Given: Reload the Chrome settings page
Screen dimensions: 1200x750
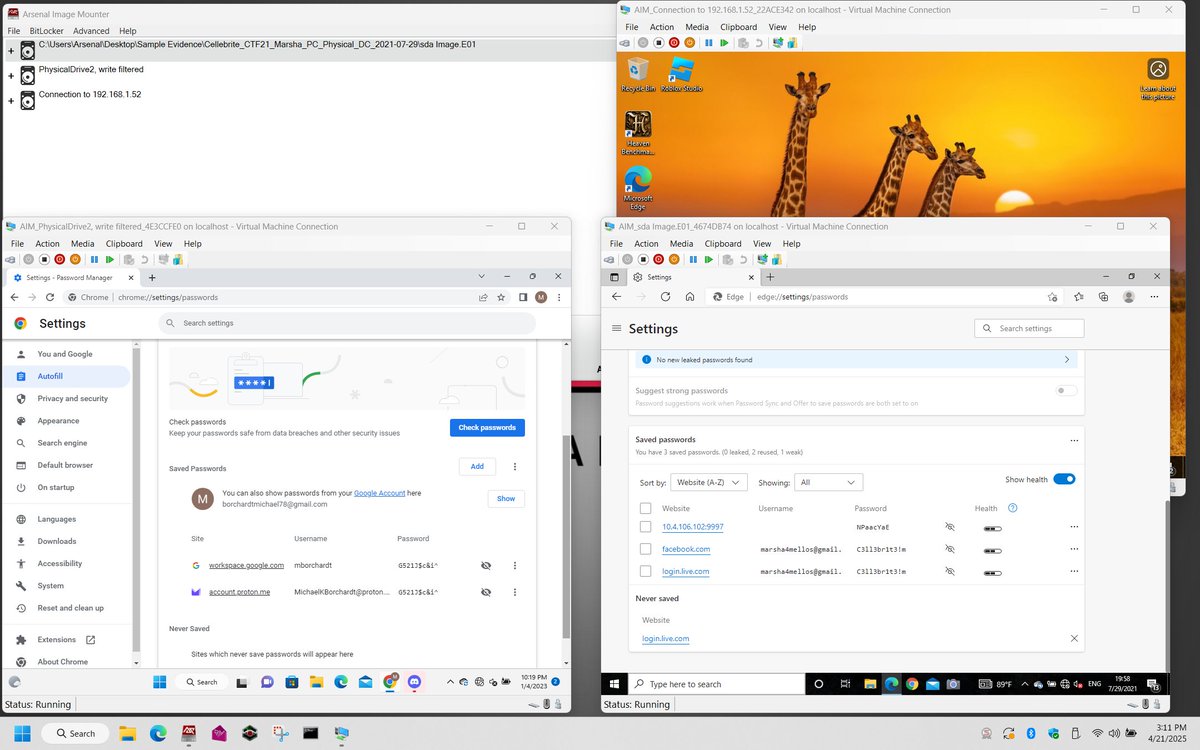Looking at the screenshot, I should point(52,297).
